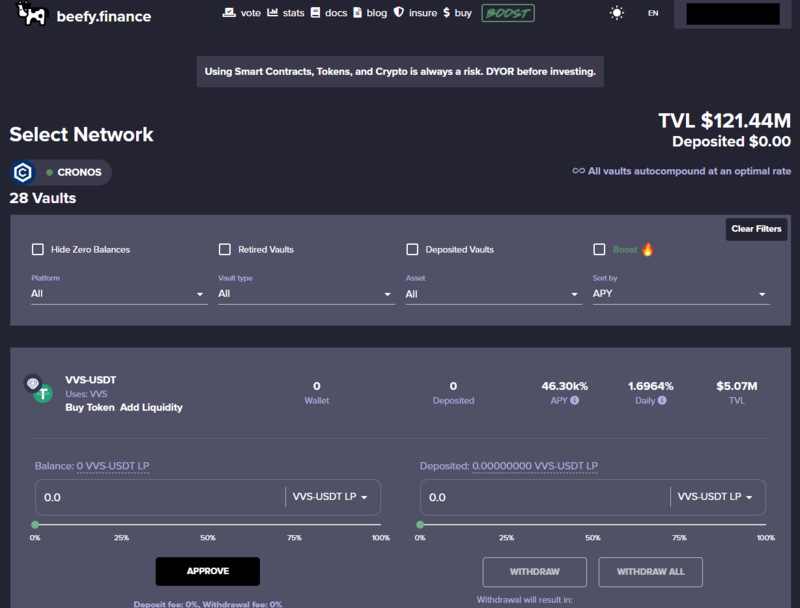
Task: Open the insure menu item
Action: pyautogui.click(x=423, y=13)
